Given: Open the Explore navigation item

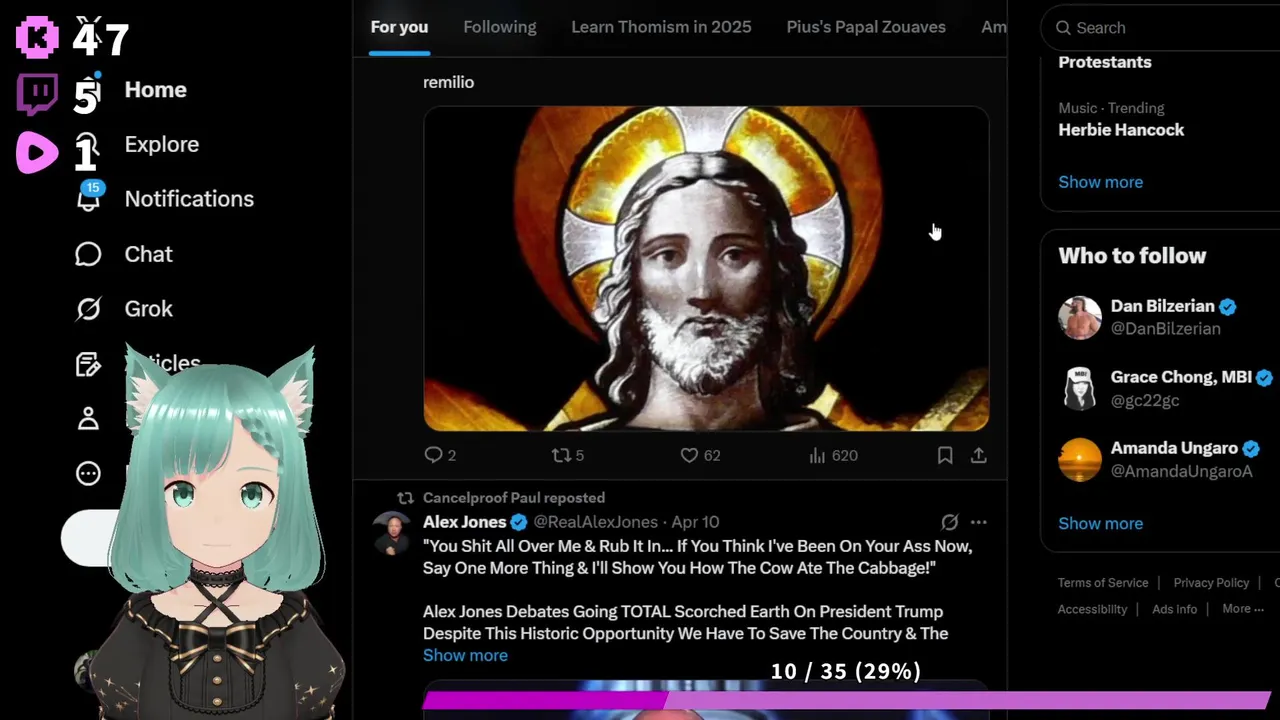Looking at the screenshot, I should (x=161, y=144).
